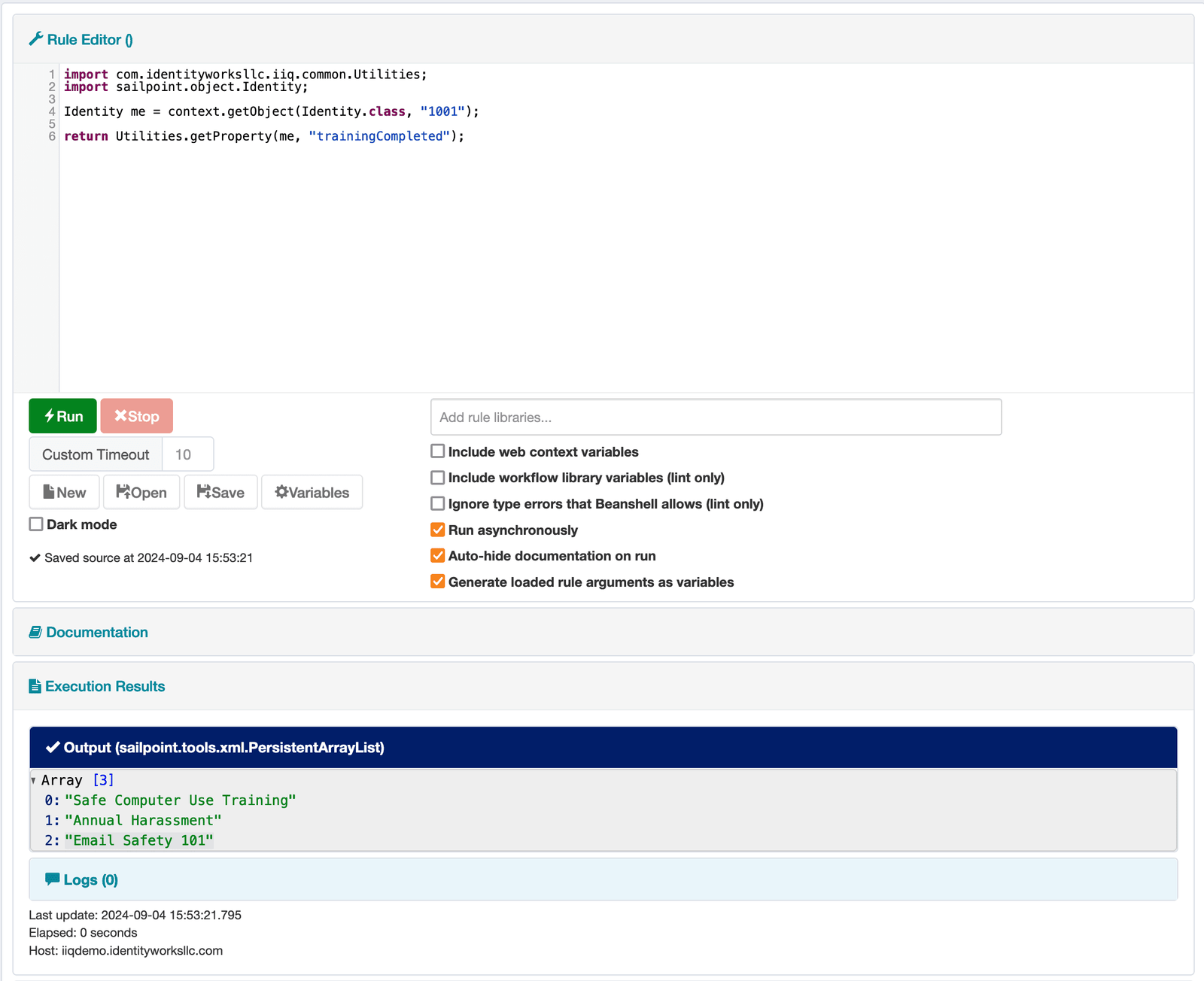Run the rule with the lightning button
Screen dimensions: 1204x981
pyautogui.click(x=63, y=416)
